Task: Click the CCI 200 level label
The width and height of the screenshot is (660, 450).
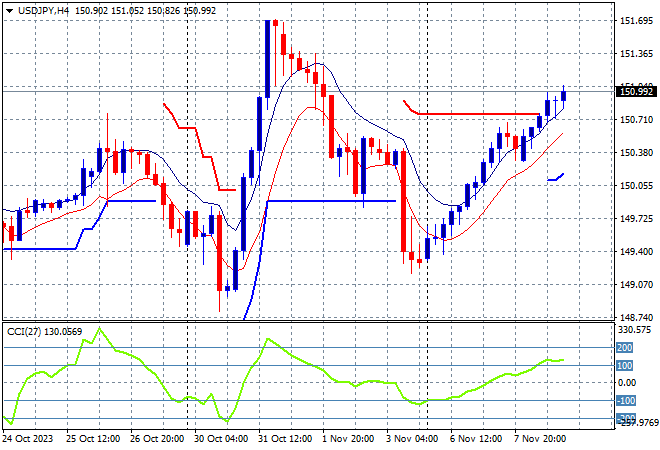Action: coord(624,347)
